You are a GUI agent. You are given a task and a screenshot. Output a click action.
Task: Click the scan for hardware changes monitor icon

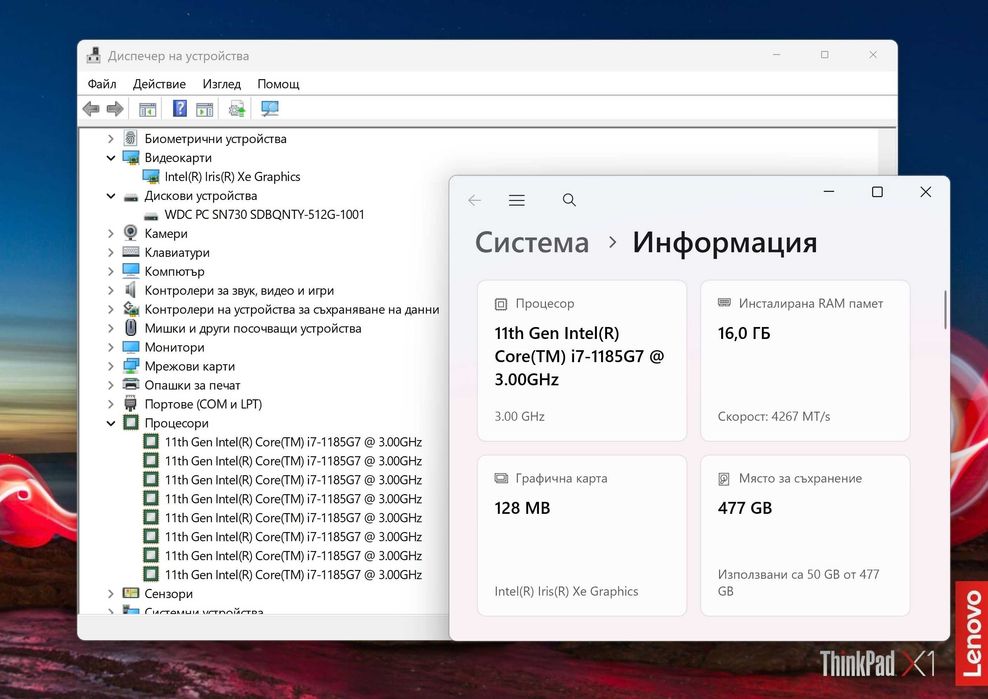pos(270,108)
